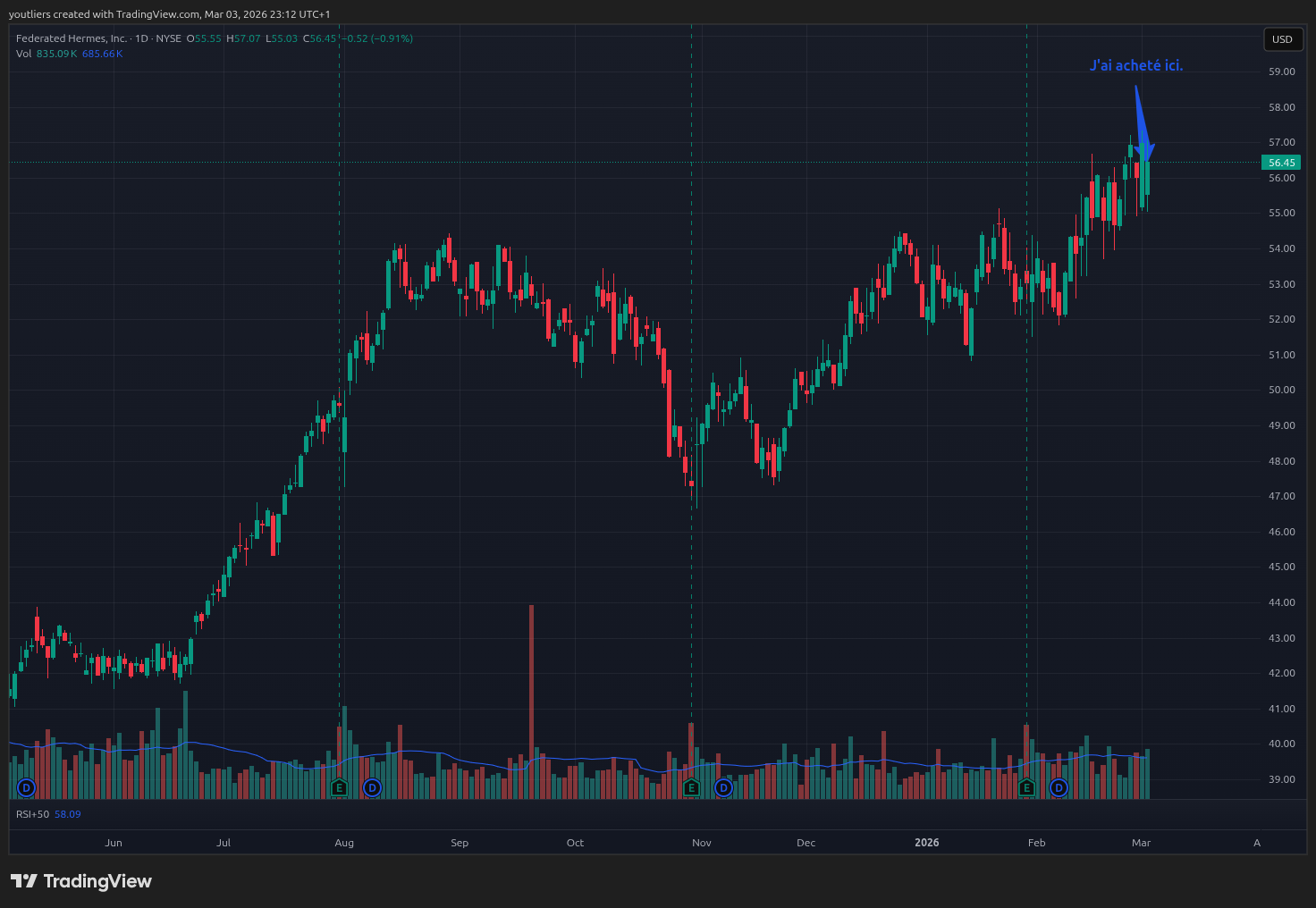
Task: Click the dividend marker near late May
Action: click(26, 787)
